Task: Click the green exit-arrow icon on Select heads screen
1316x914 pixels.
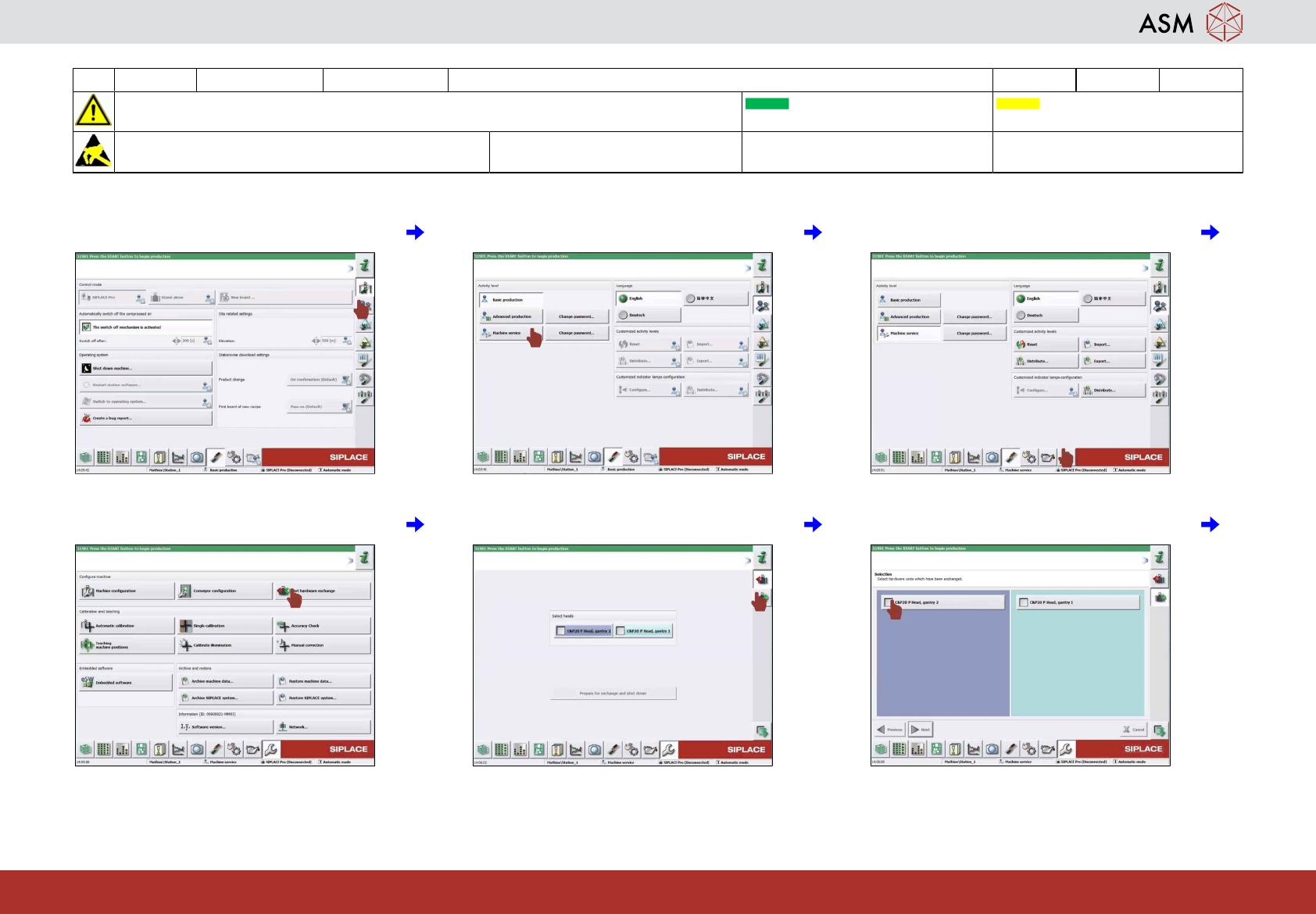Action: 762,731
